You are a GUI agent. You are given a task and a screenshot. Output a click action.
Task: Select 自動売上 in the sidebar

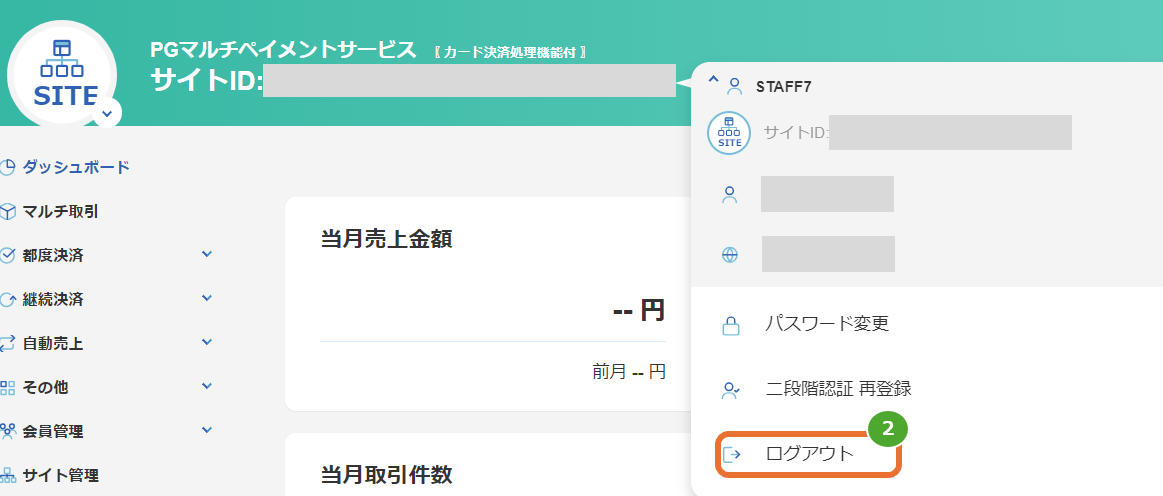(x=53, y=343)
